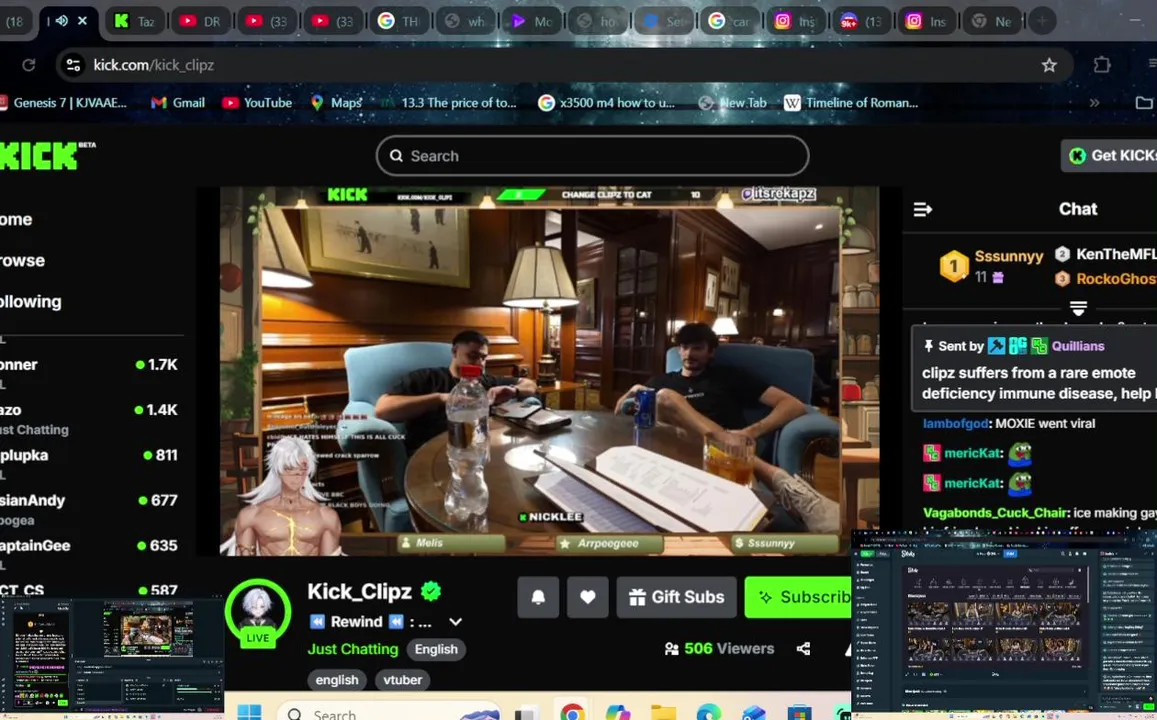Open Vagabonds_Cuck_Chair chat username
Screen dimensions: 1157x720
(x=995, y=513)
